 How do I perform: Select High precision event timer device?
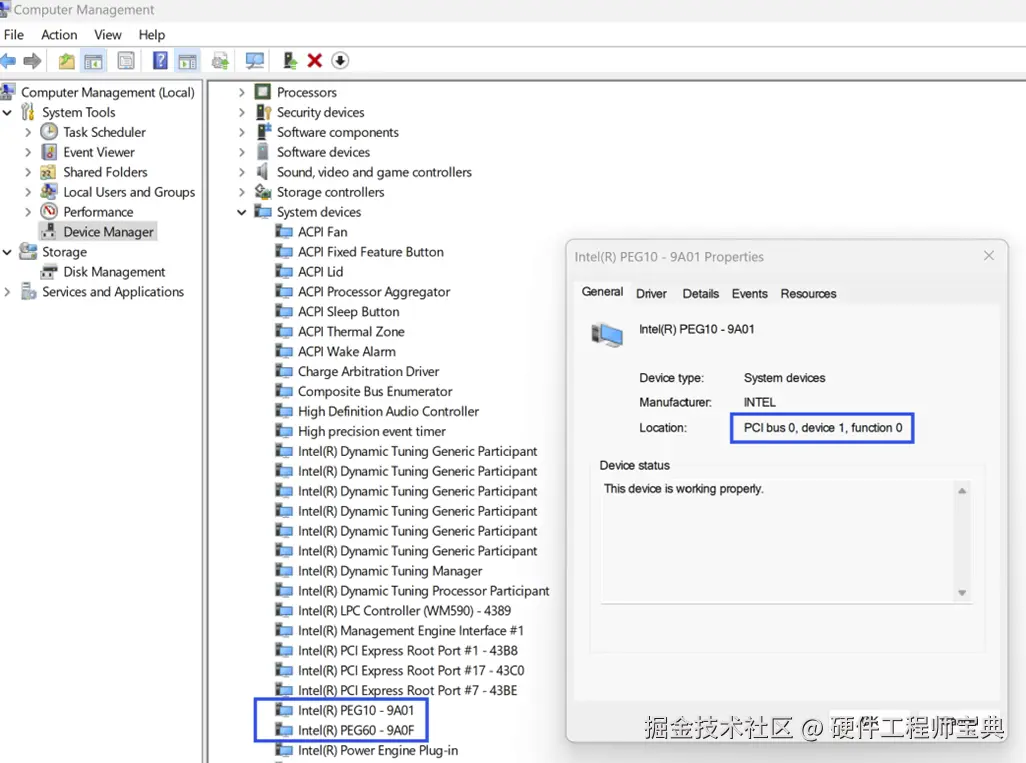tap(372, 431)
